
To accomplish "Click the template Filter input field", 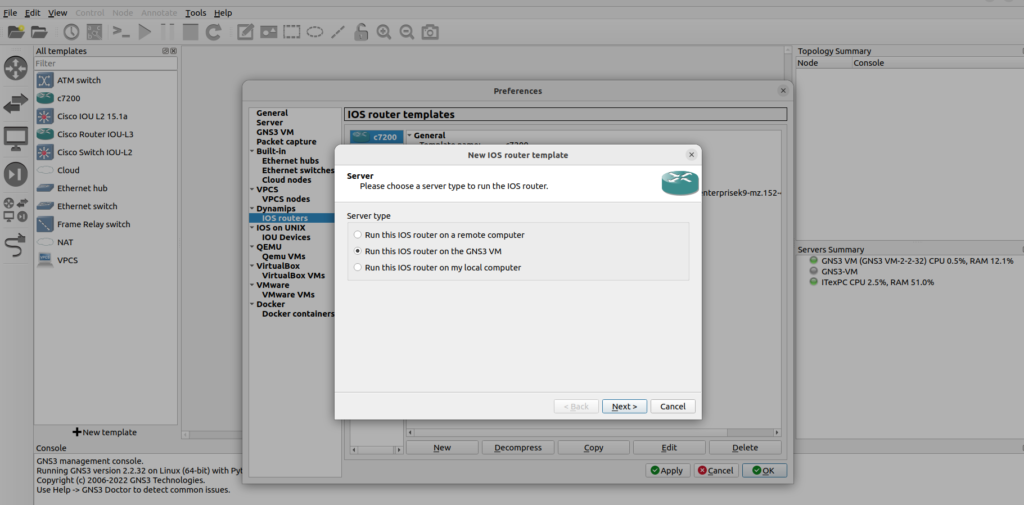I will click(x=106, y=63).
